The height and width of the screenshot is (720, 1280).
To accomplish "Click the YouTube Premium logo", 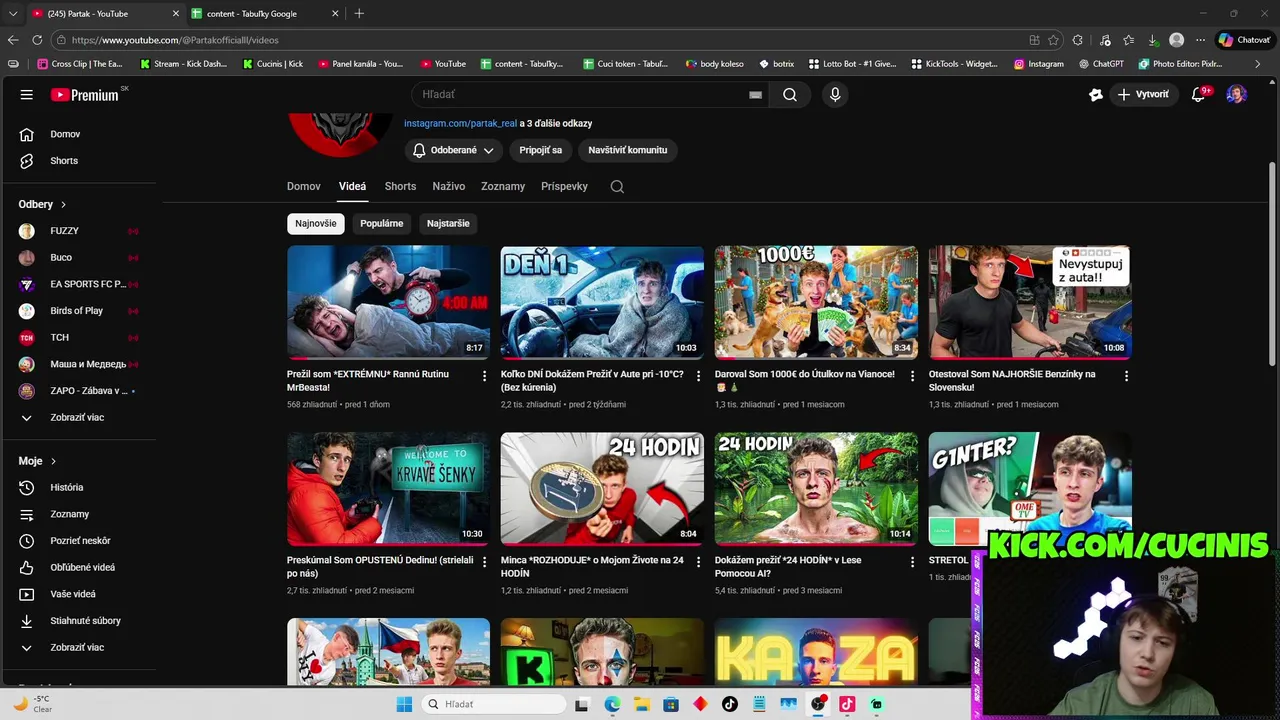I will tap(84, 95).
